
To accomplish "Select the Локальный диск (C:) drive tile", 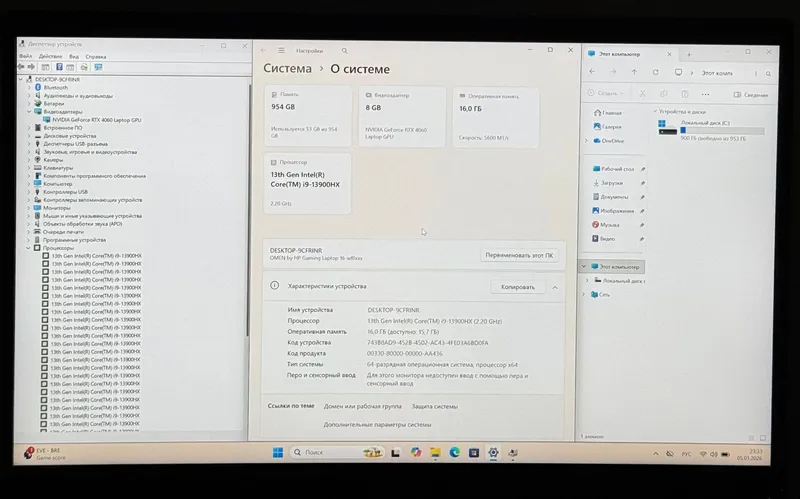I will pos(711,130).
